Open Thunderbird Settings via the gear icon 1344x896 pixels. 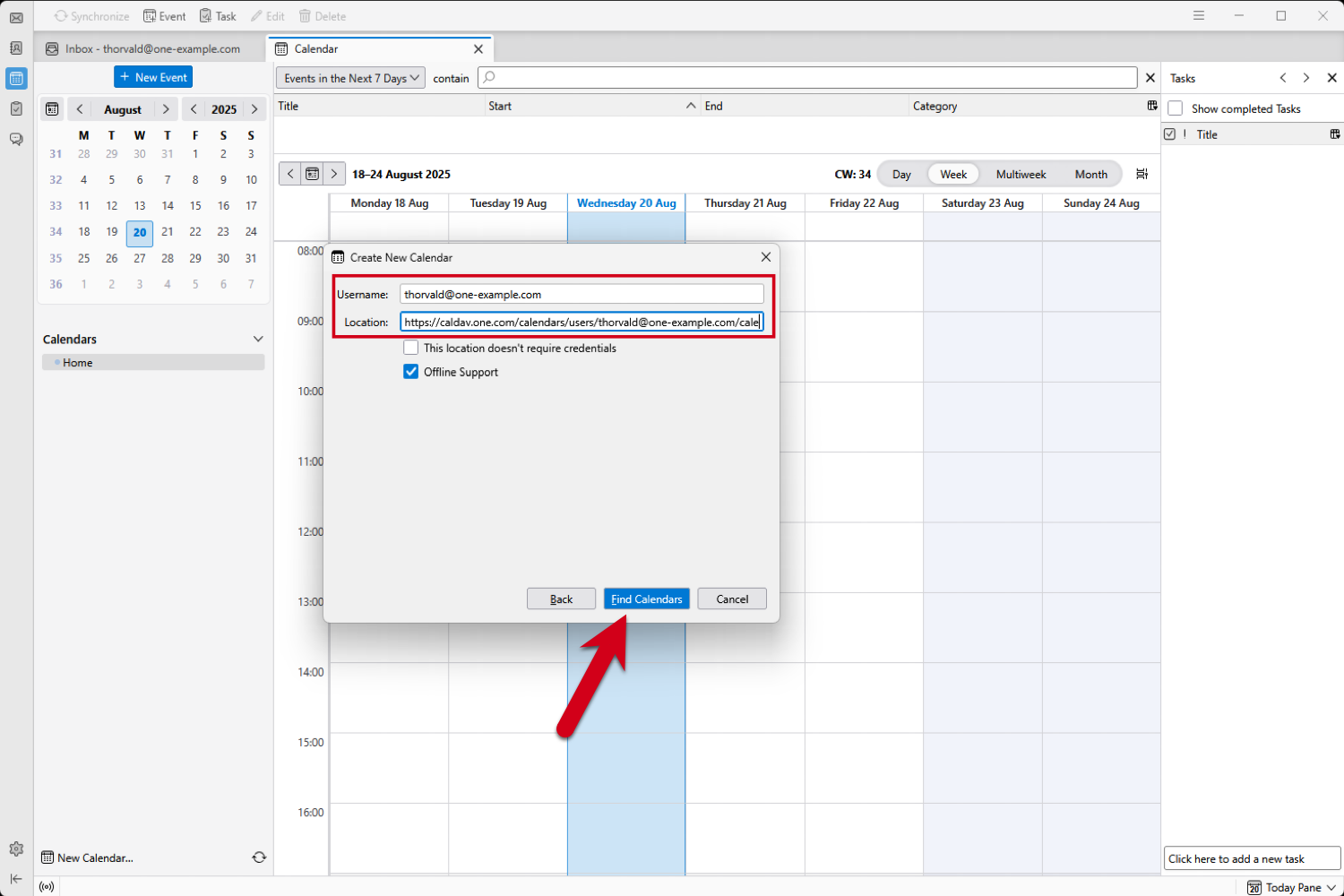[15, 849]
